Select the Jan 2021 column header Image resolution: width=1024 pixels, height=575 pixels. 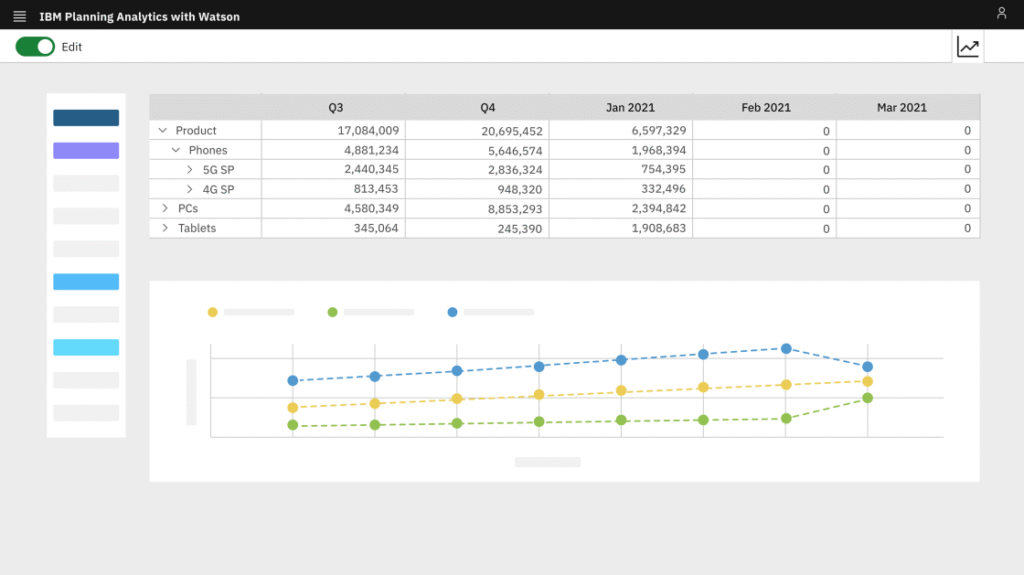click(x=620, y=107)
